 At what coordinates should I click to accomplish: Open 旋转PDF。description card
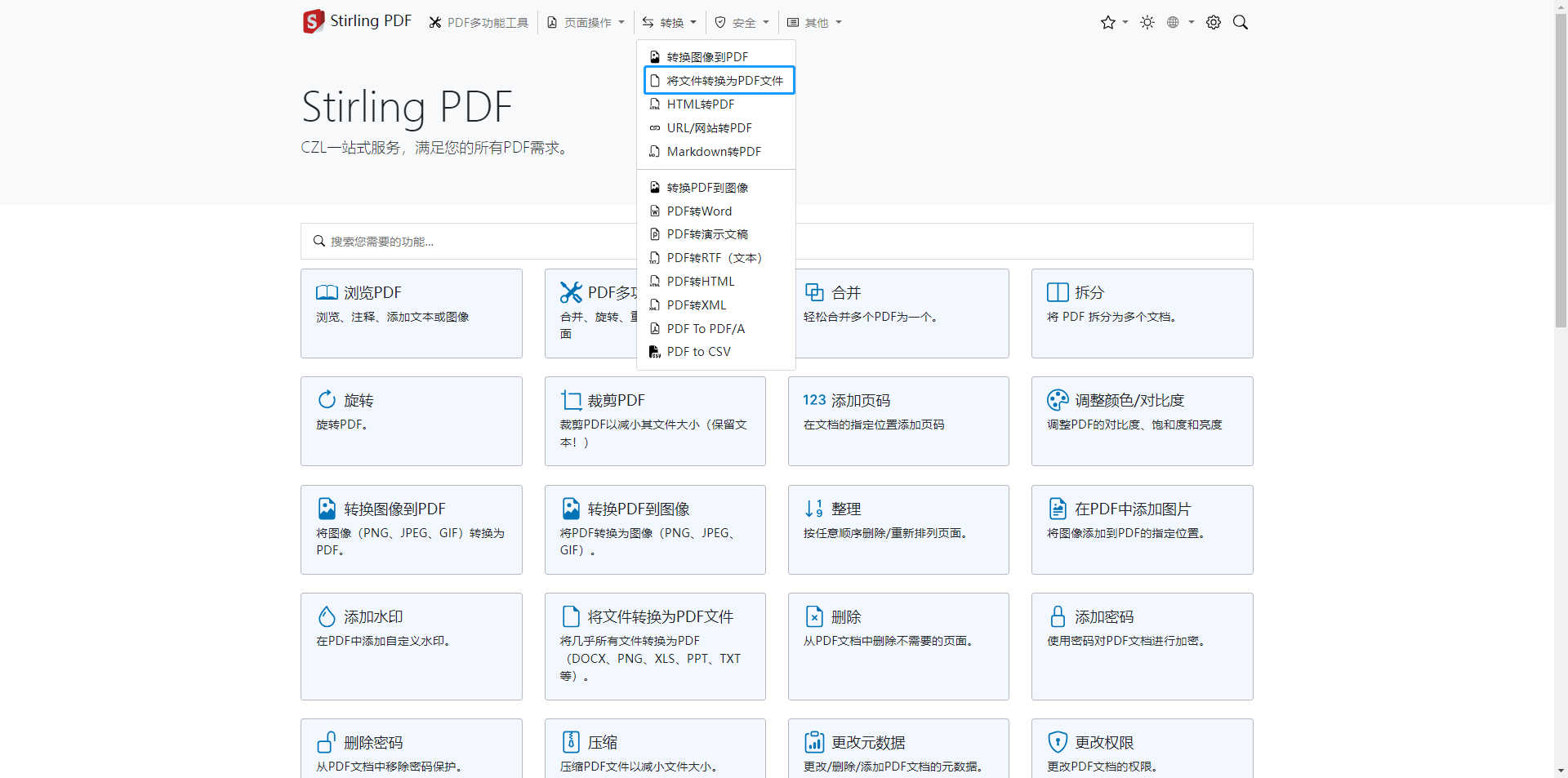click(x=342, y=425)
